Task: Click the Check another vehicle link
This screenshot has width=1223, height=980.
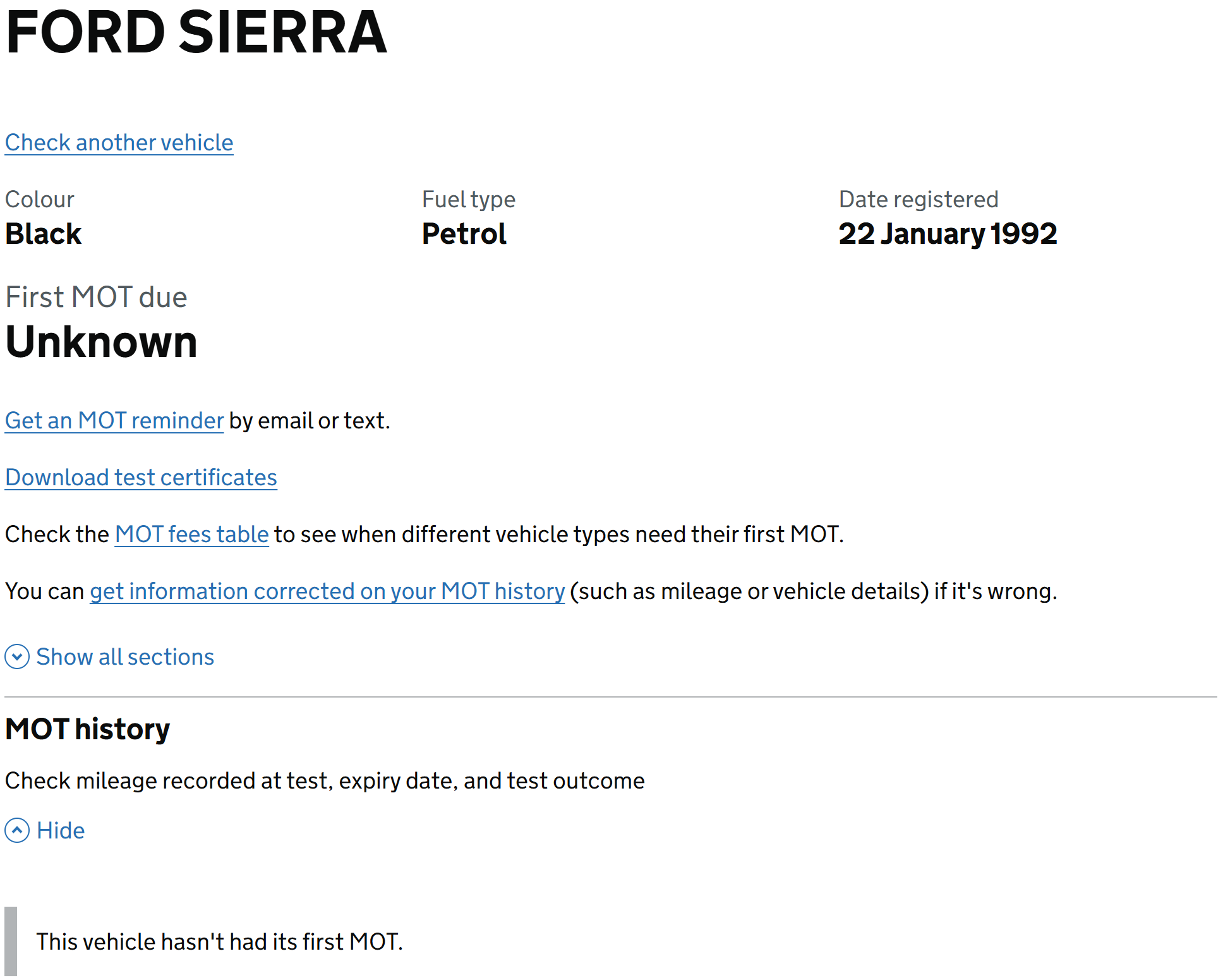Action: 119,143
